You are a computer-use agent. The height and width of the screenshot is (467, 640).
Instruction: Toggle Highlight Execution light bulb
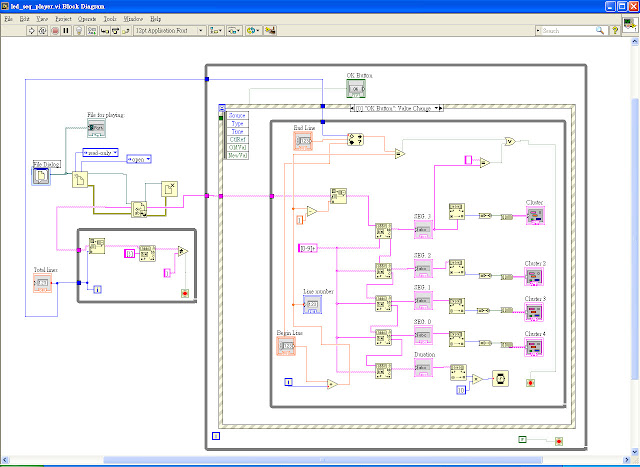[x=79, y=31]
